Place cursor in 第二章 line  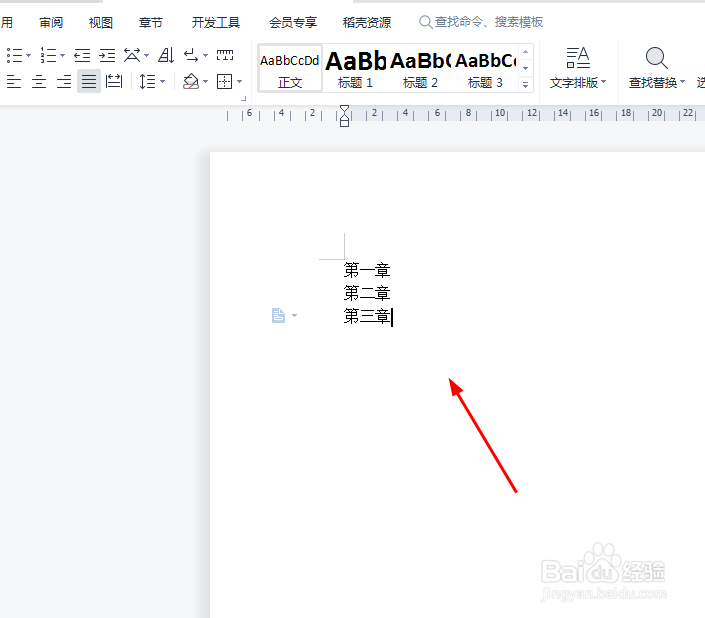(x=367, y=293)
